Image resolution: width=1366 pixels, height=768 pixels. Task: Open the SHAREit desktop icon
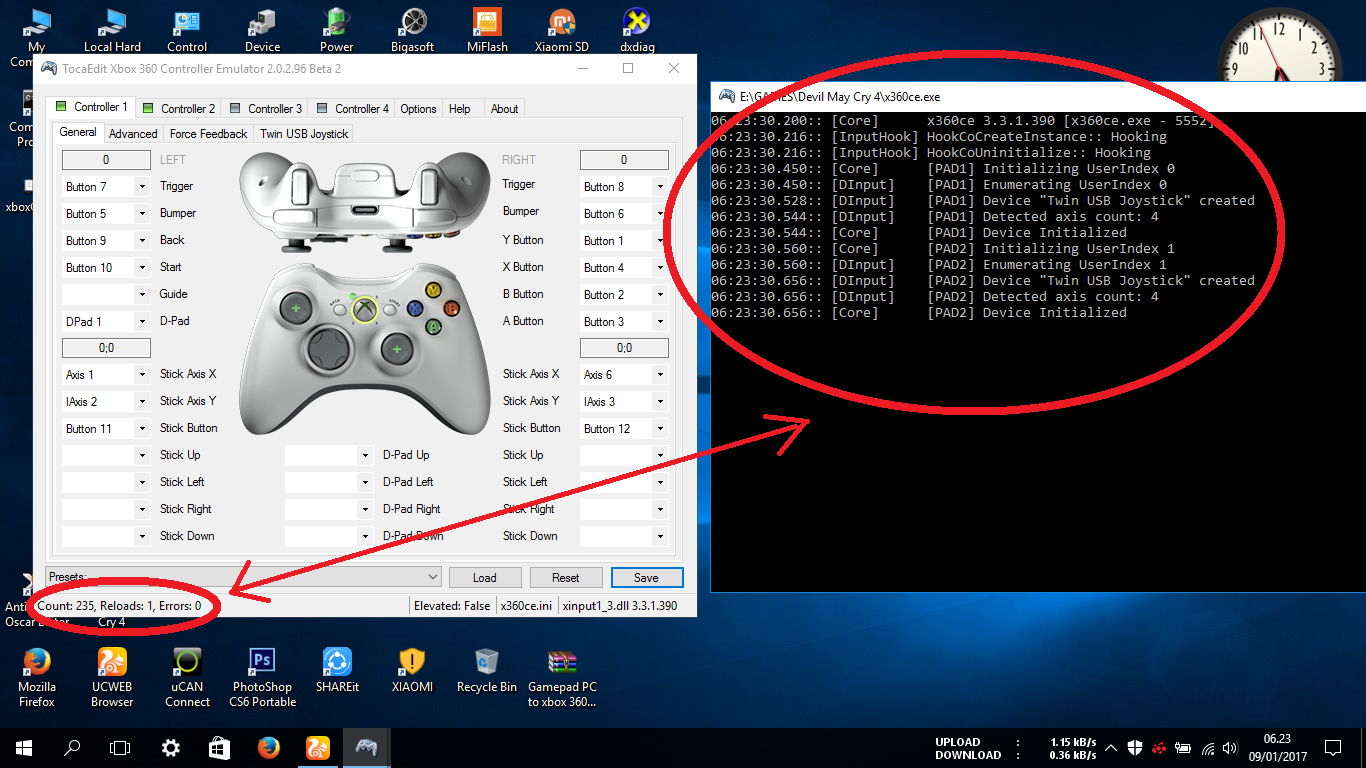click(337, 670)
